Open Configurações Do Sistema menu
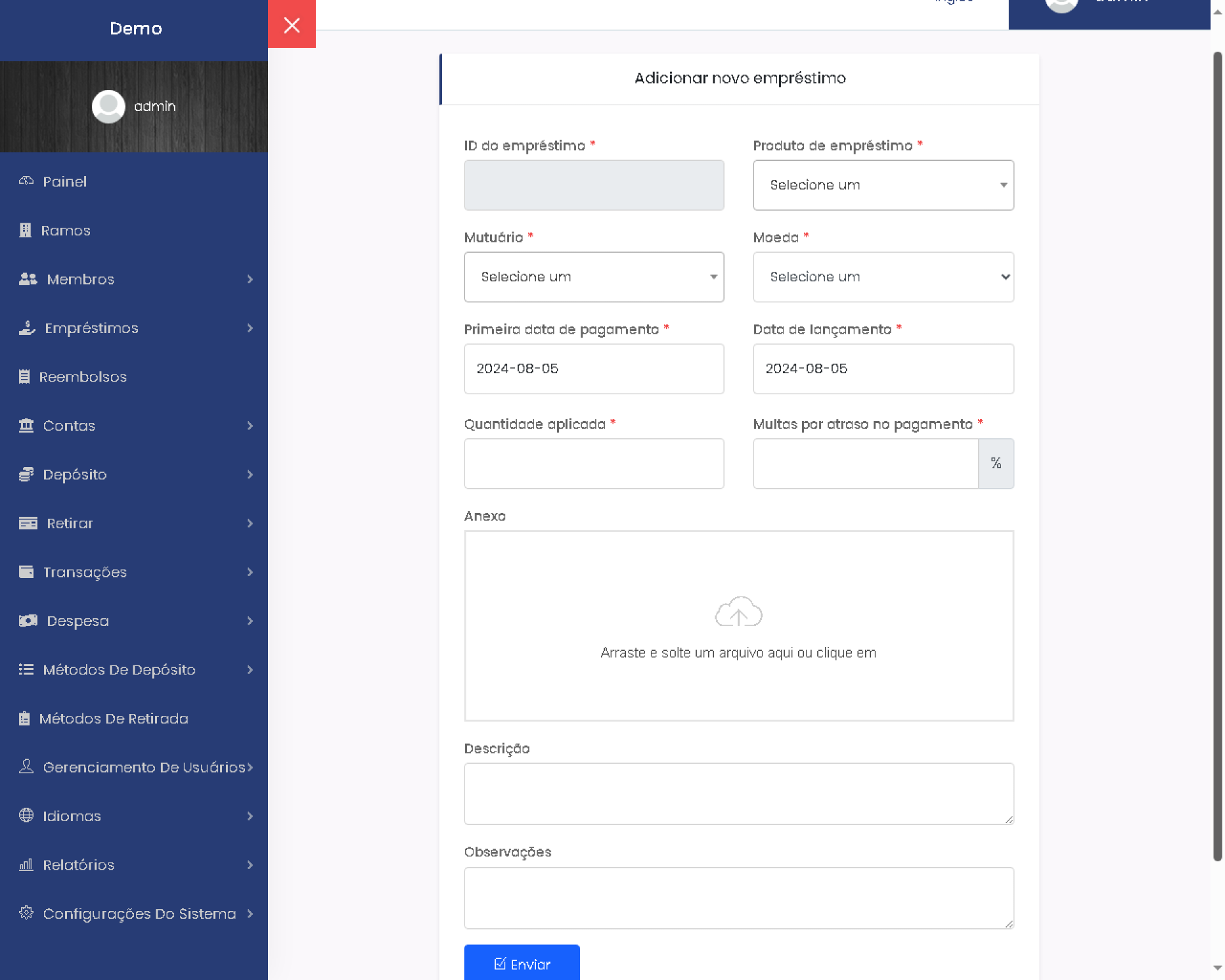Screen dimensions: 1225x980 click(x=139, y=914)
